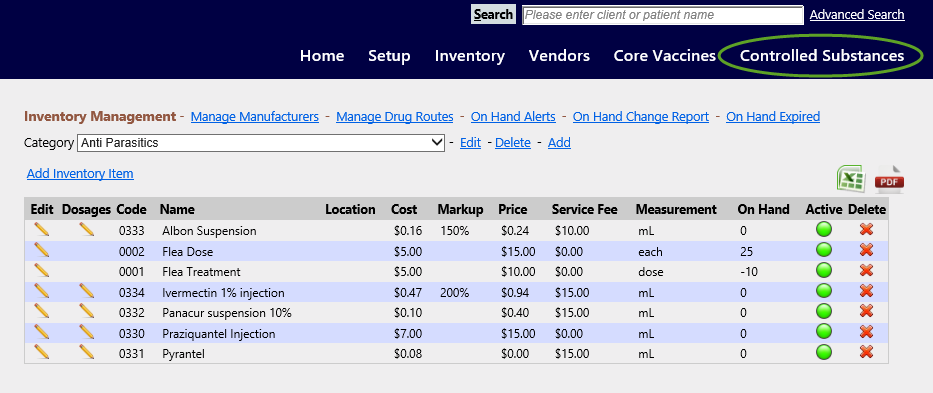Toggle active status for Flea Dose

point(824,250)
